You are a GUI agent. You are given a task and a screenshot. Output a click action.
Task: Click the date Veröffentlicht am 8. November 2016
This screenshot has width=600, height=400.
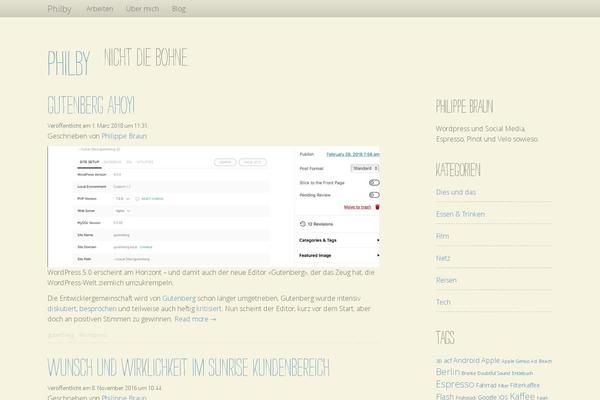click(104, 388)
